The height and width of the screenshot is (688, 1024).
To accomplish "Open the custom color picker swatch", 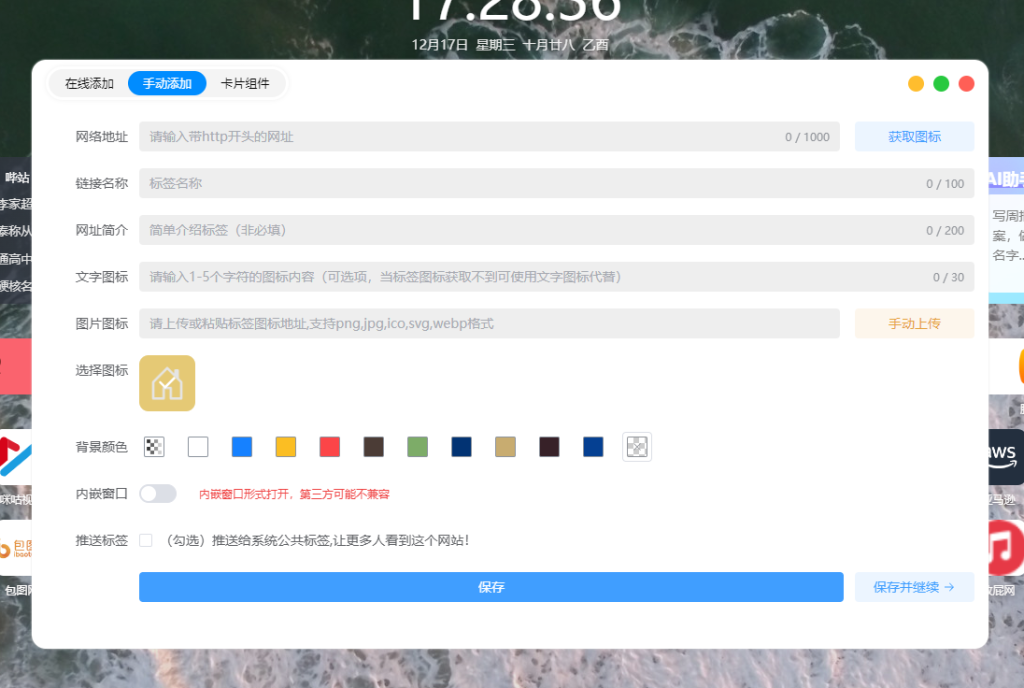I will 637,447.
